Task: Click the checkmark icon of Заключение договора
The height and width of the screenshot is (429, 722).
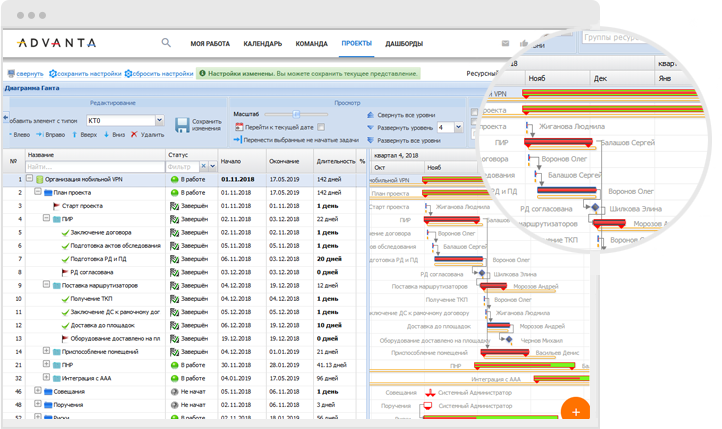Action: [x=65, y=233]
